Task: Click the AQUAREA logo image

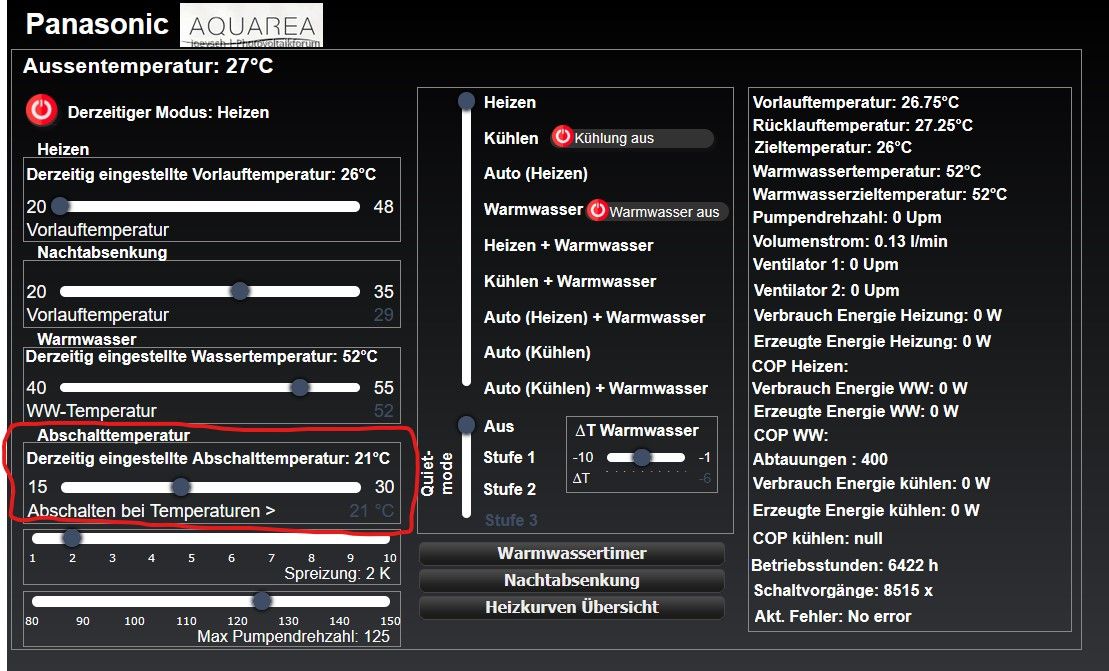Action: 252,25
